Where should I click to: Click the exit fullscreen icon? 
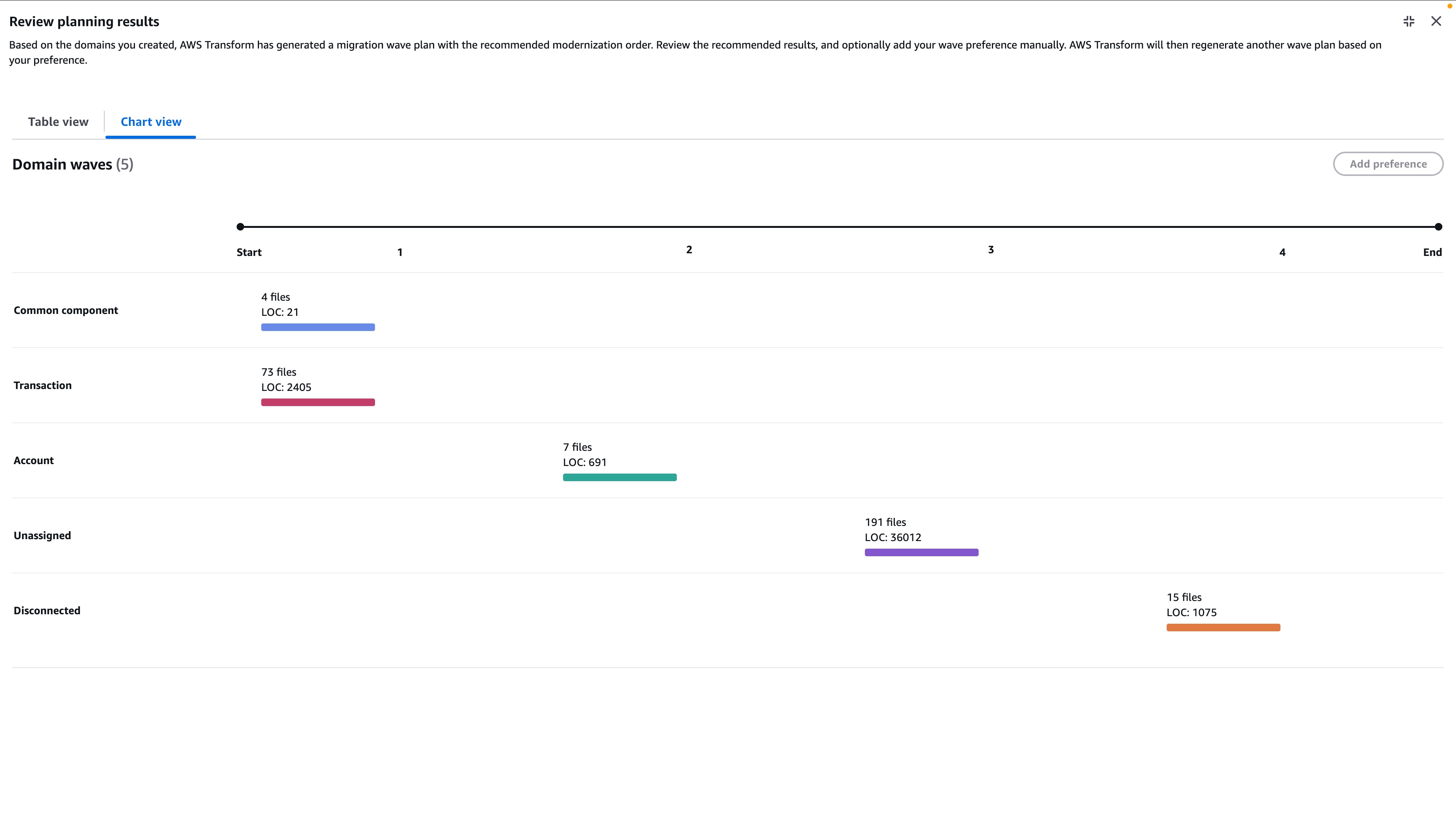click(x=1409, y=21)
